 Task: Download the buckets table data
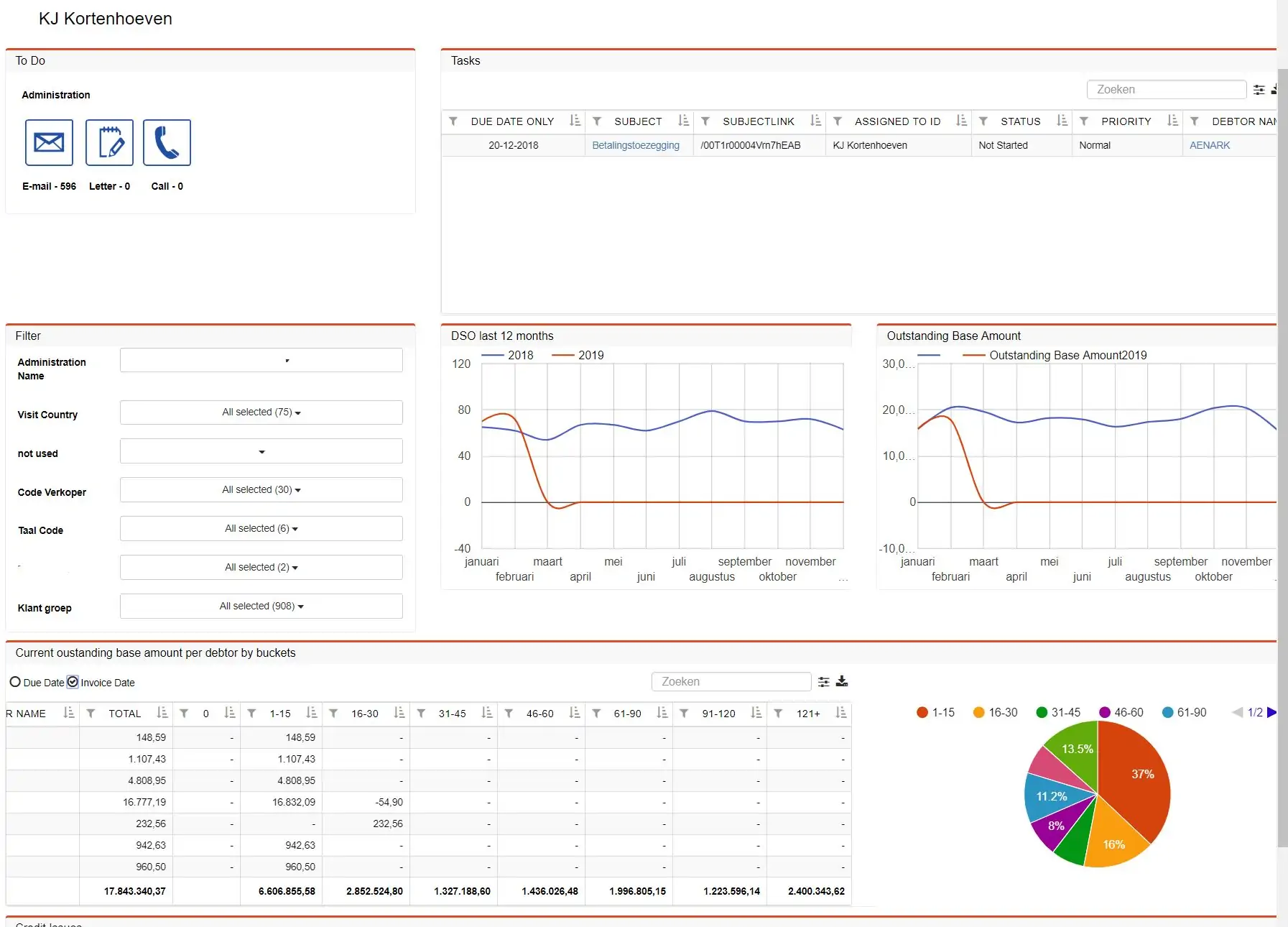point(842,681)
